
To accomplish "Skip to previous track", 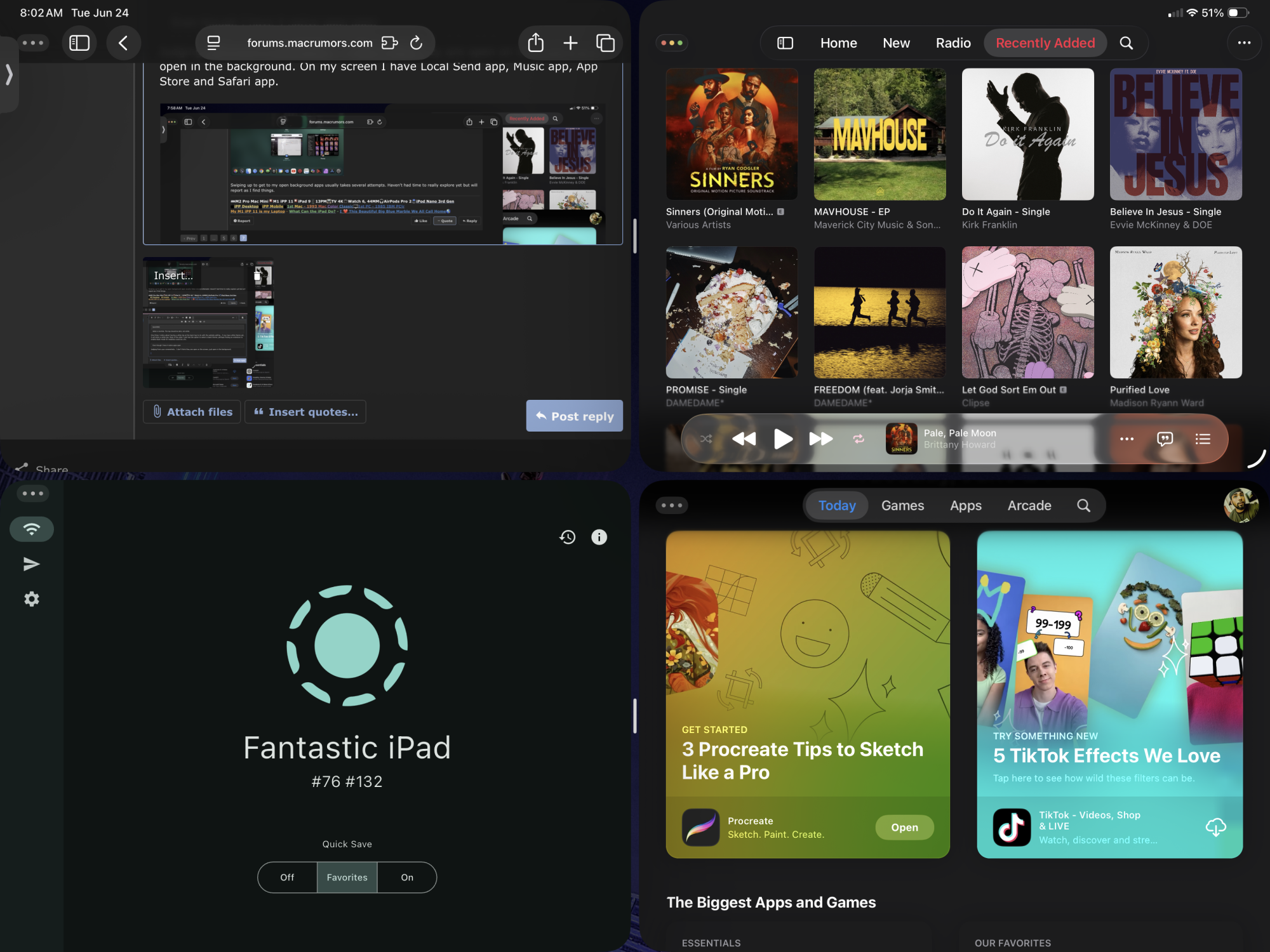I will [744, 439].
